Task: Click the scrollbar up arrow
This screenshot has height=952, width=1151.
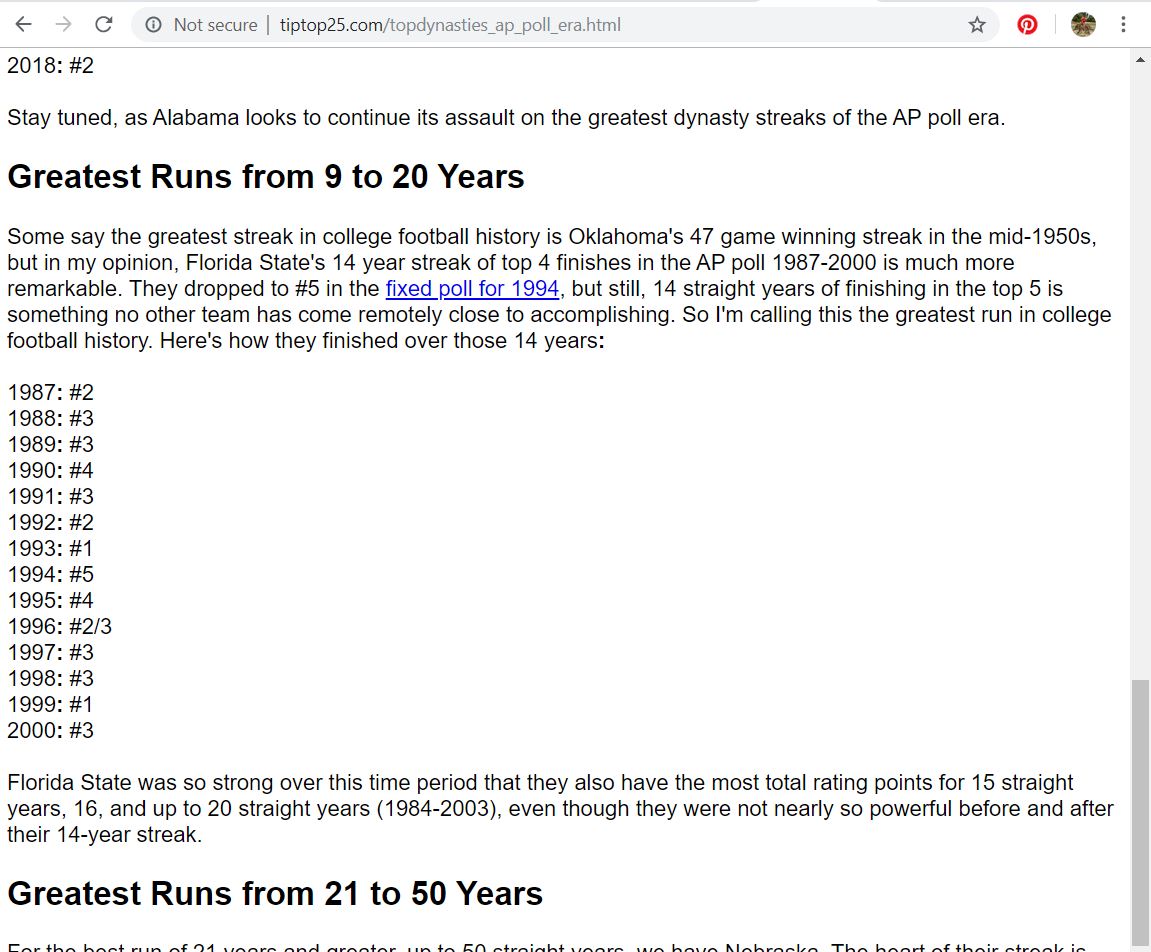Action: (1140, 59)
